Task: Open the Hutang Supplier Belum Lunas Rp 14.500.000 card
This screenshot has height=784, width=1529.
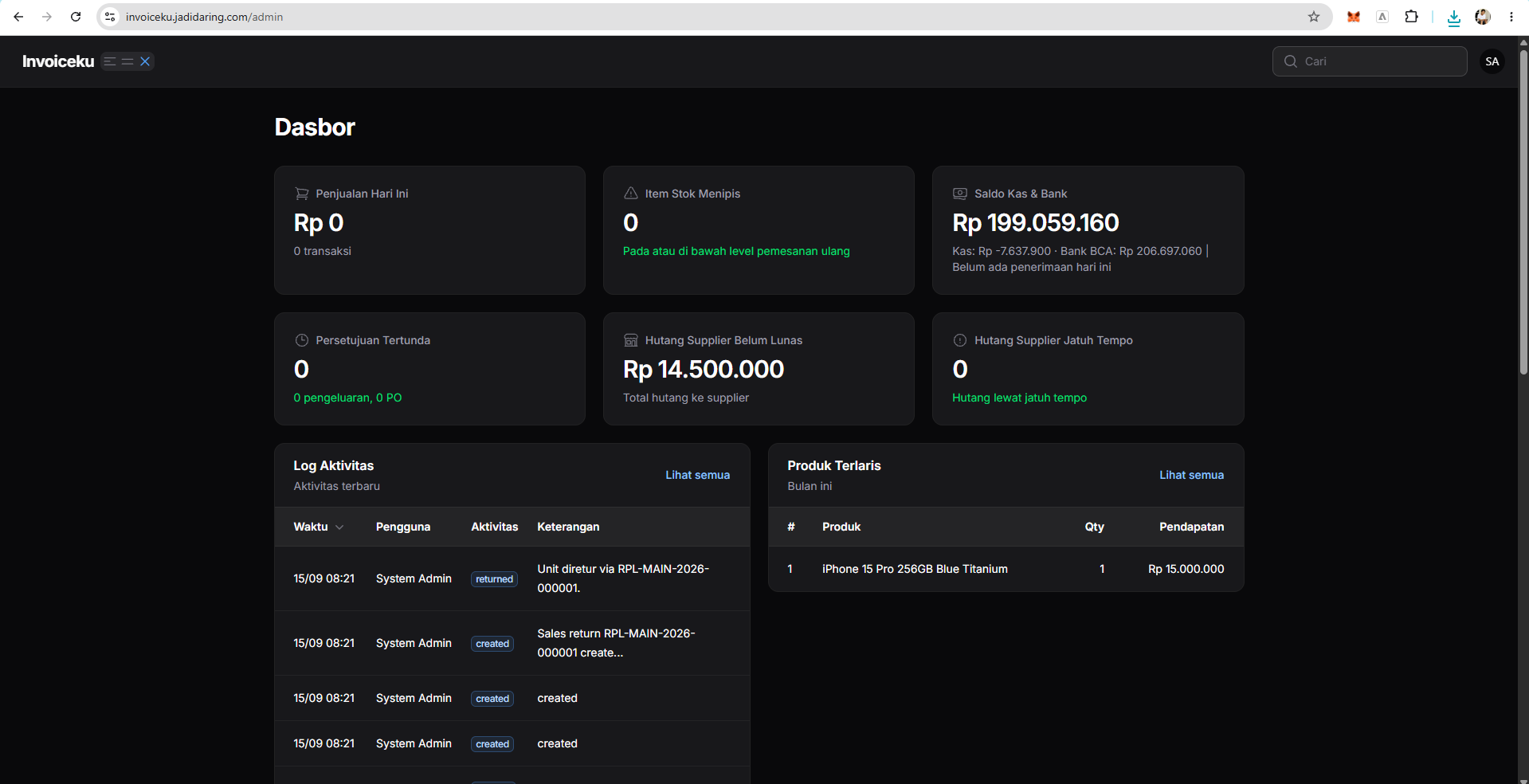Action: pos(759,369)
